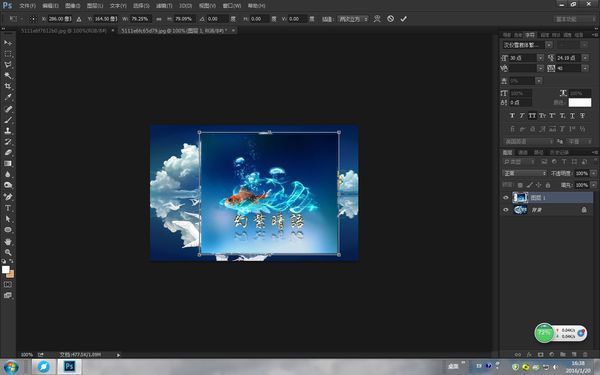This screenshot has height=375, width=600.
Task: Select the Eraser tool
Action: point(8,152)
